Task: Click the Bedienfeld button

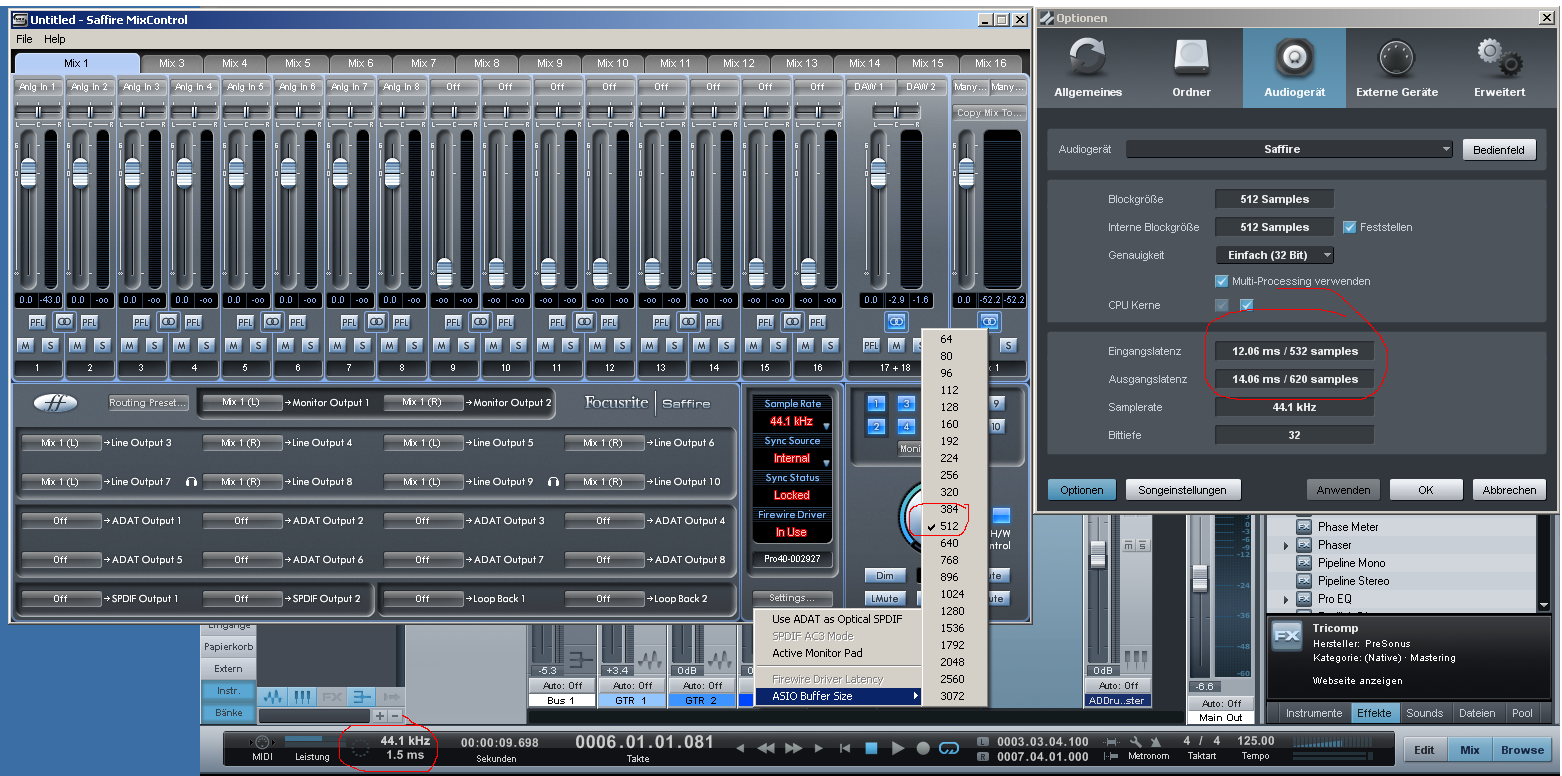Action: [x=1499, y=149]
